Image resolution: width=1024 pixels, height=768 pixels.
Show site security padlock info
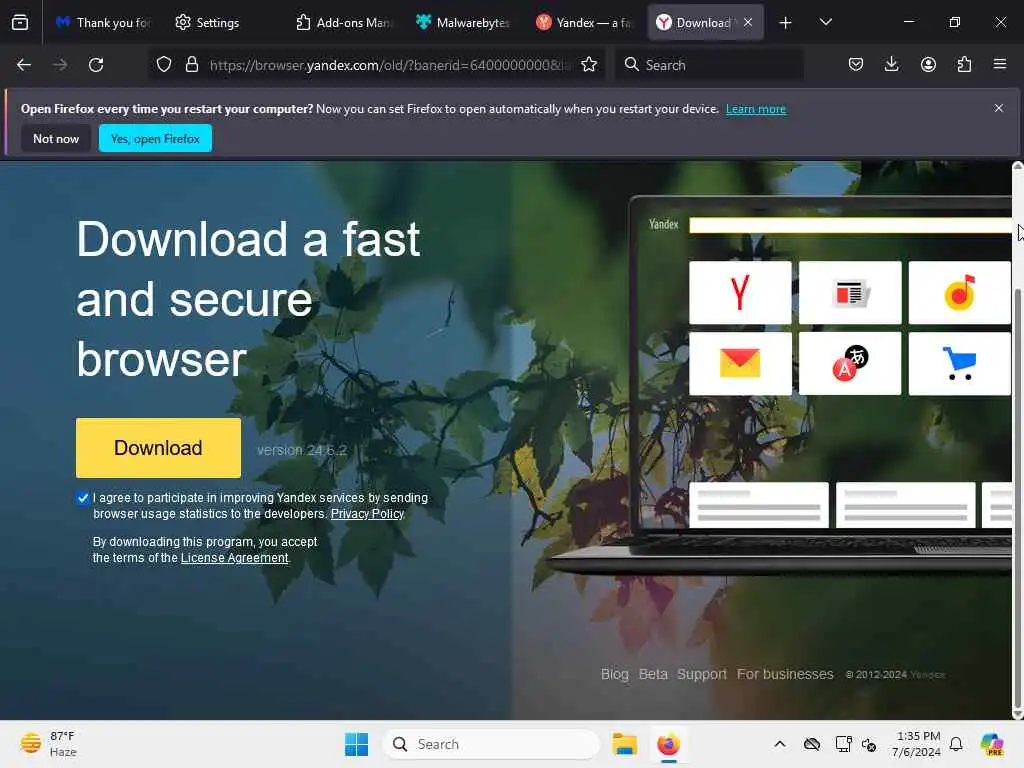(191, 65)
